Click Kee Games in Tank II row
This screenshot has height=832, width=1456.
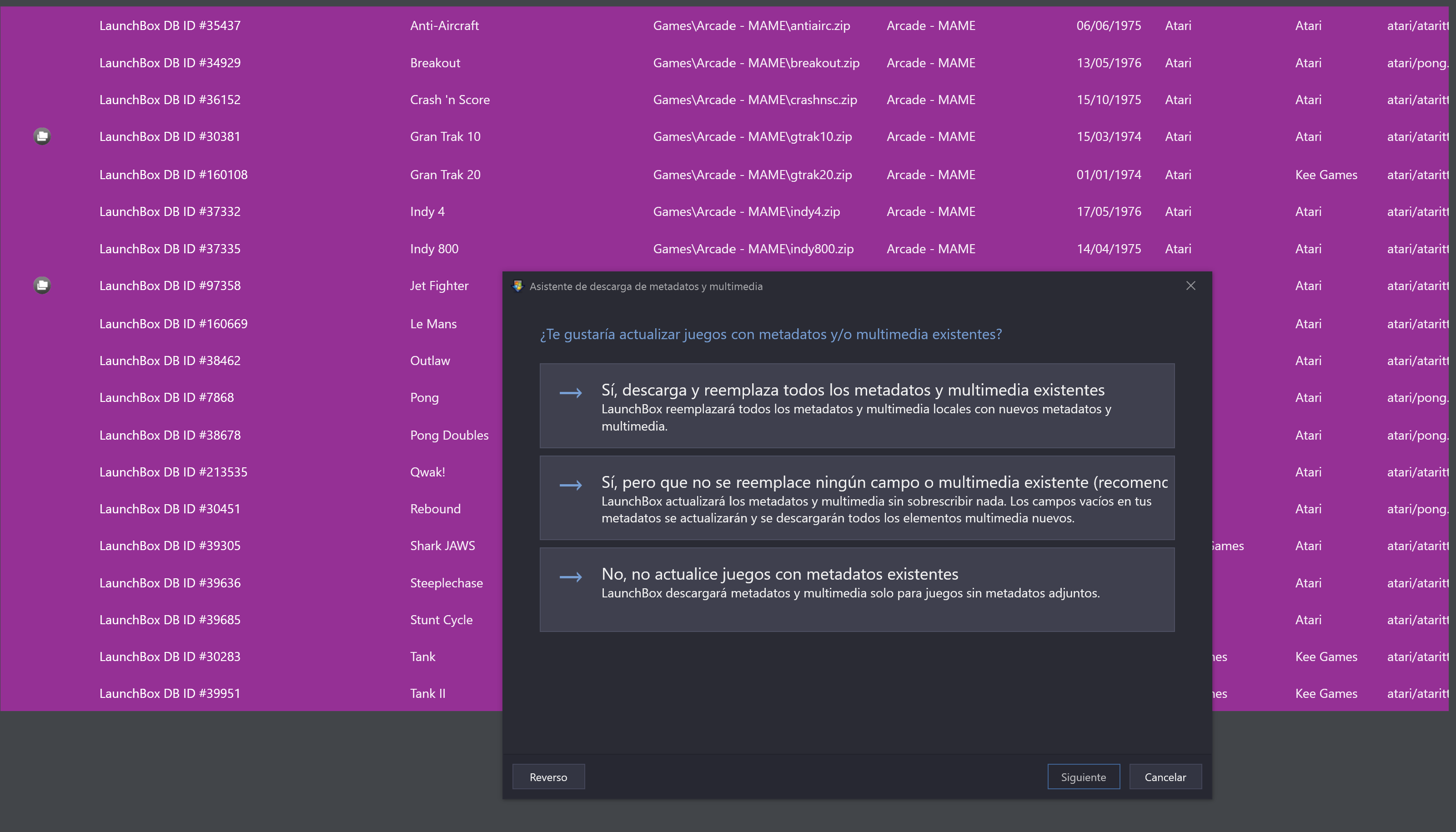coord(1325,693)
